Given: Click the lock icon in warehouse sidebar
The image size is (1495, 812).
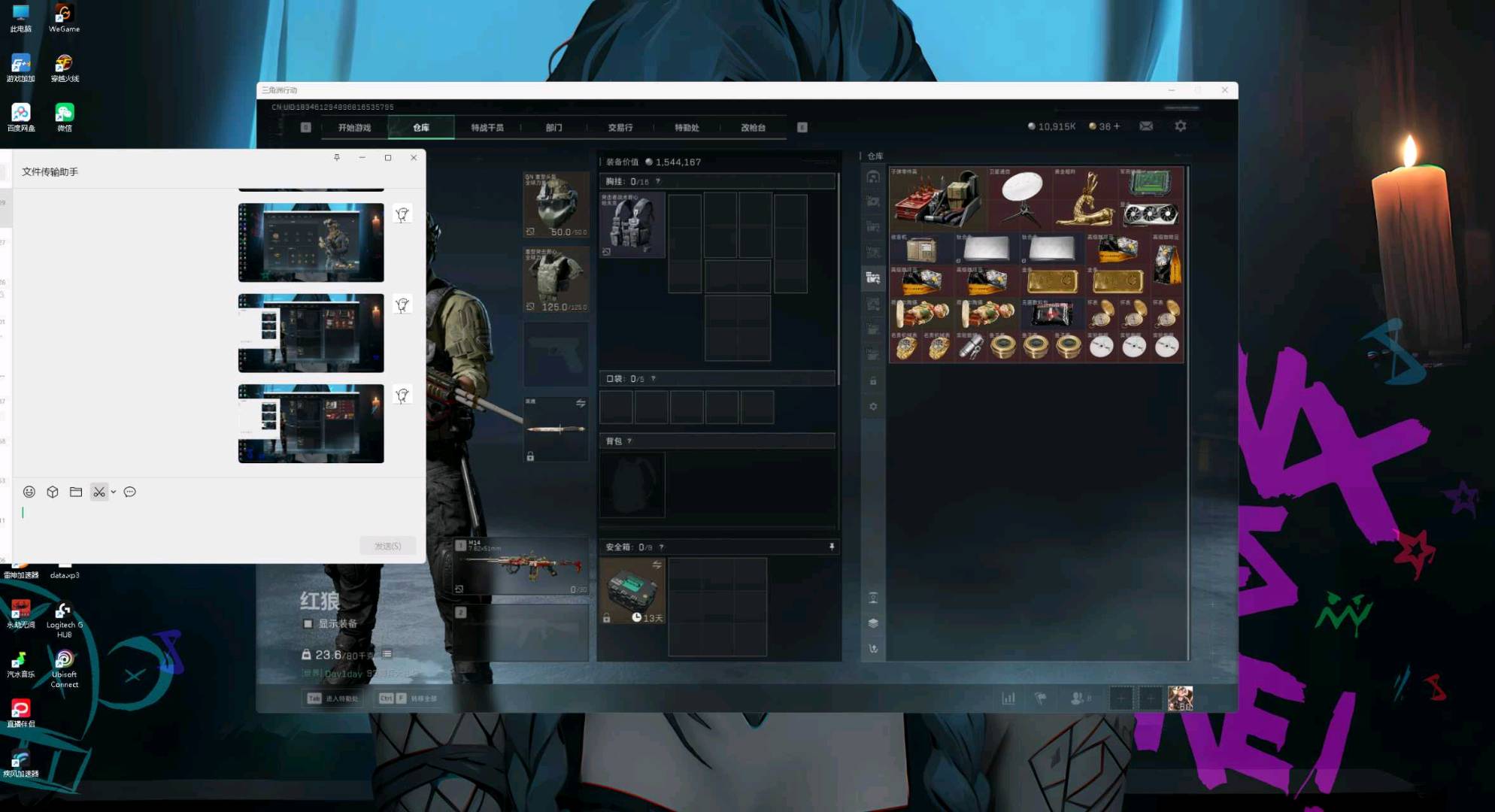Looking at the screenshot, I should (x=873, y=381).
